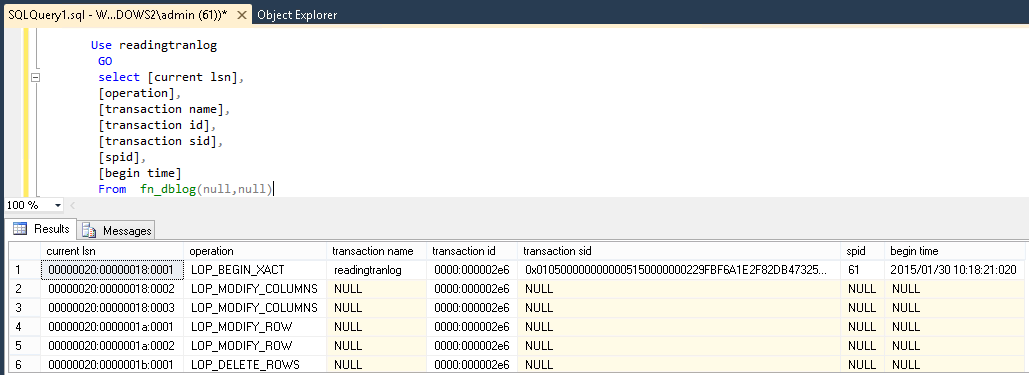Screen dimensions: 1029x375
Task: Select the current lsn column header
Action: point(112,251)
